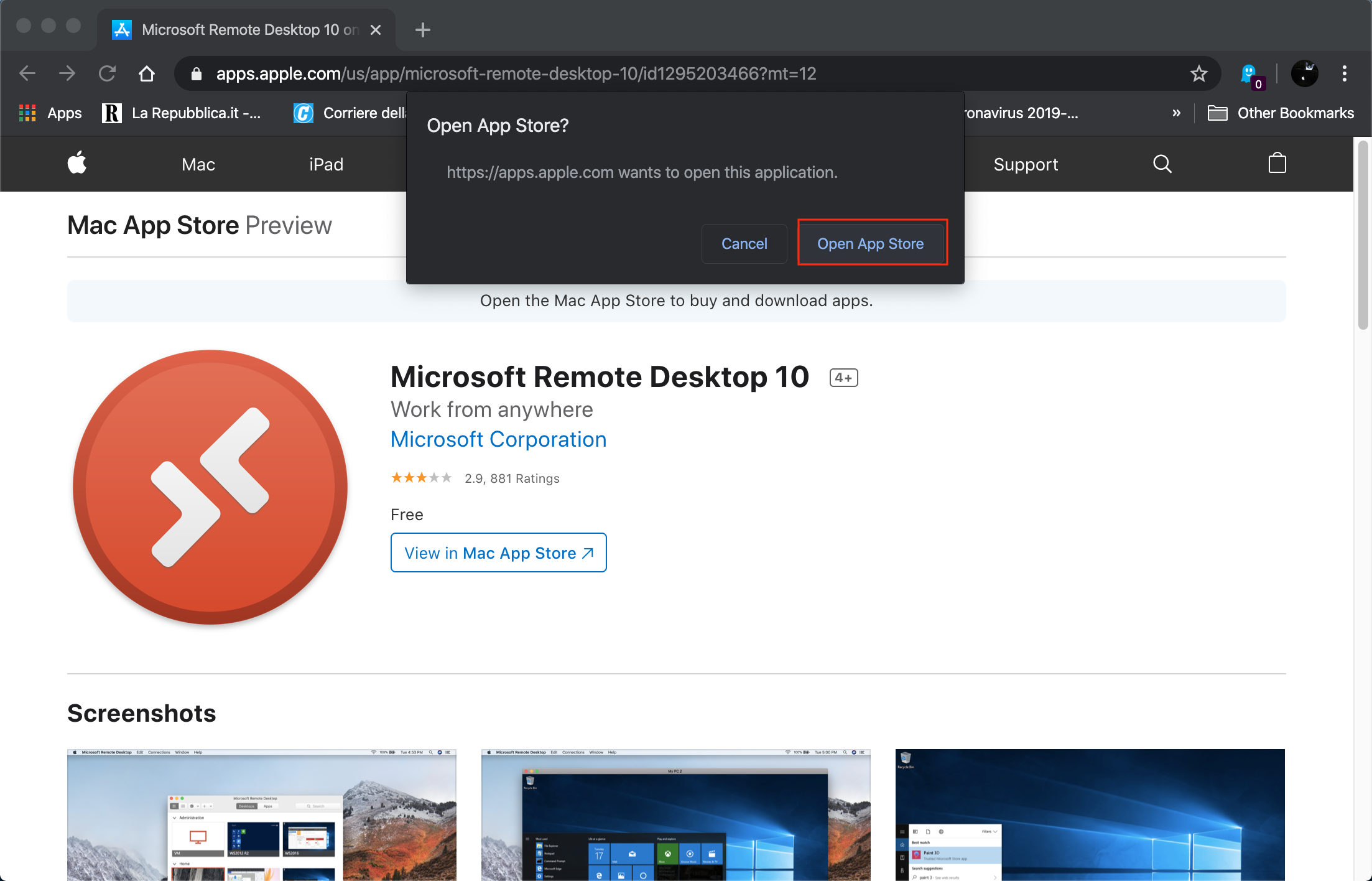Open the Corriere della Sera bookmark
This screenshot has height=881, width=1372.
tap(350, 113)
